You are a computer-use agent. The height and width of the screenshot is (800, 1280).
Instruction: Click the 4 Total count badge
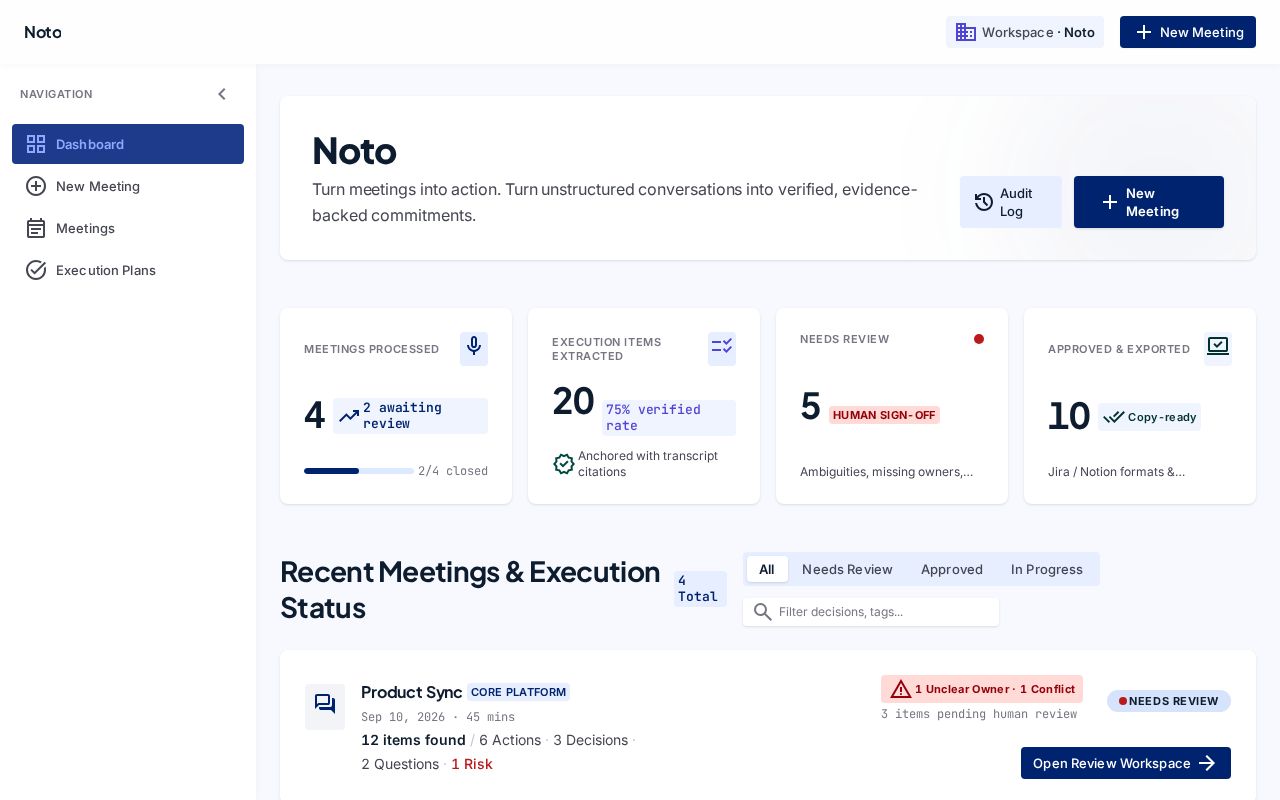click(x=700, y=589)
